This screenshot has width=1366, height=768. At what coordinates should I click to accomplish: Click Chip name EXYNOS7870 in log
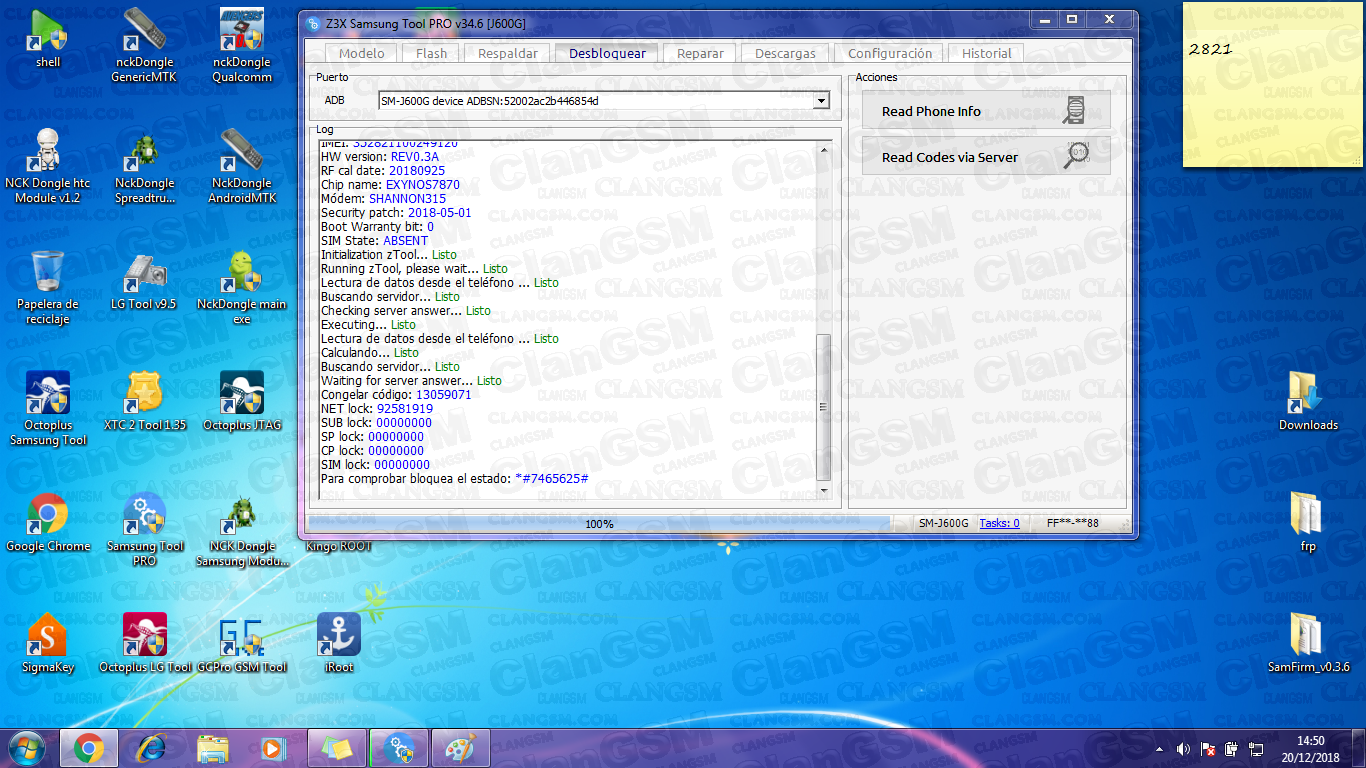tap(421, 185)
